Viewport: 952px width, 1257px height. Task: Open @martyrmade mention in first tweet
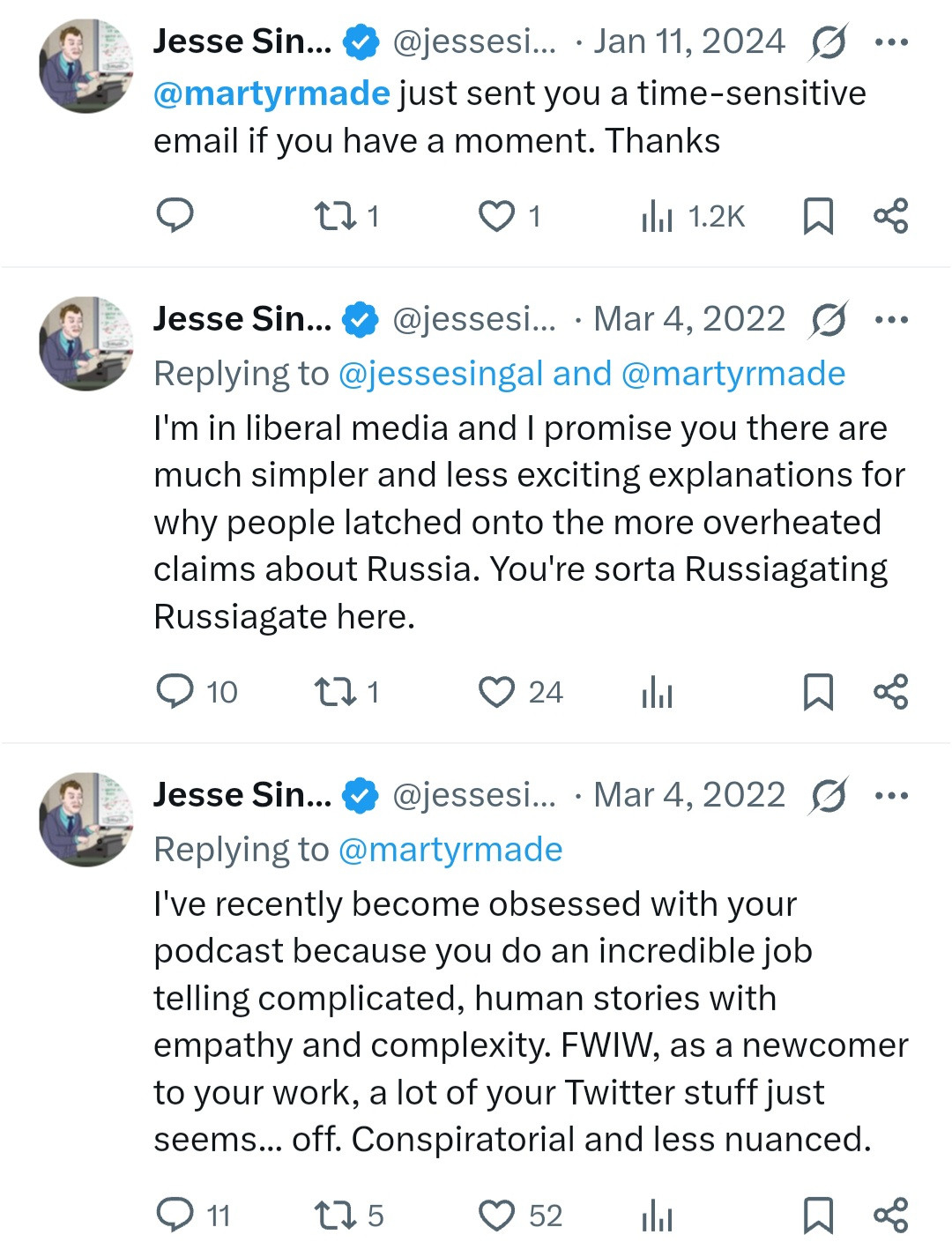point(271,93)
